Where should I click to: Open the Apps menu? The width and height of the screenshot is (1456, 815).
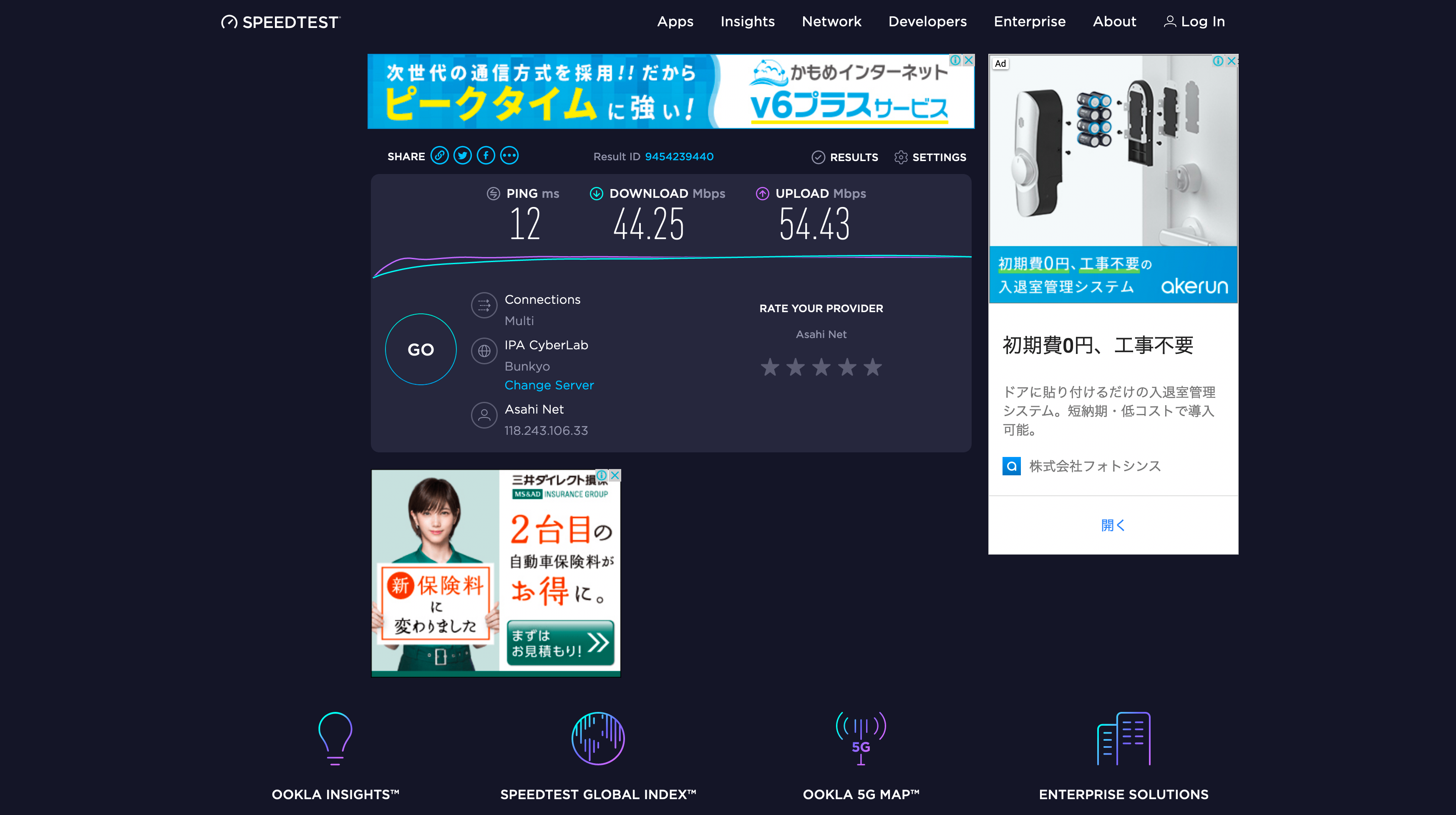tap(675, 21)
